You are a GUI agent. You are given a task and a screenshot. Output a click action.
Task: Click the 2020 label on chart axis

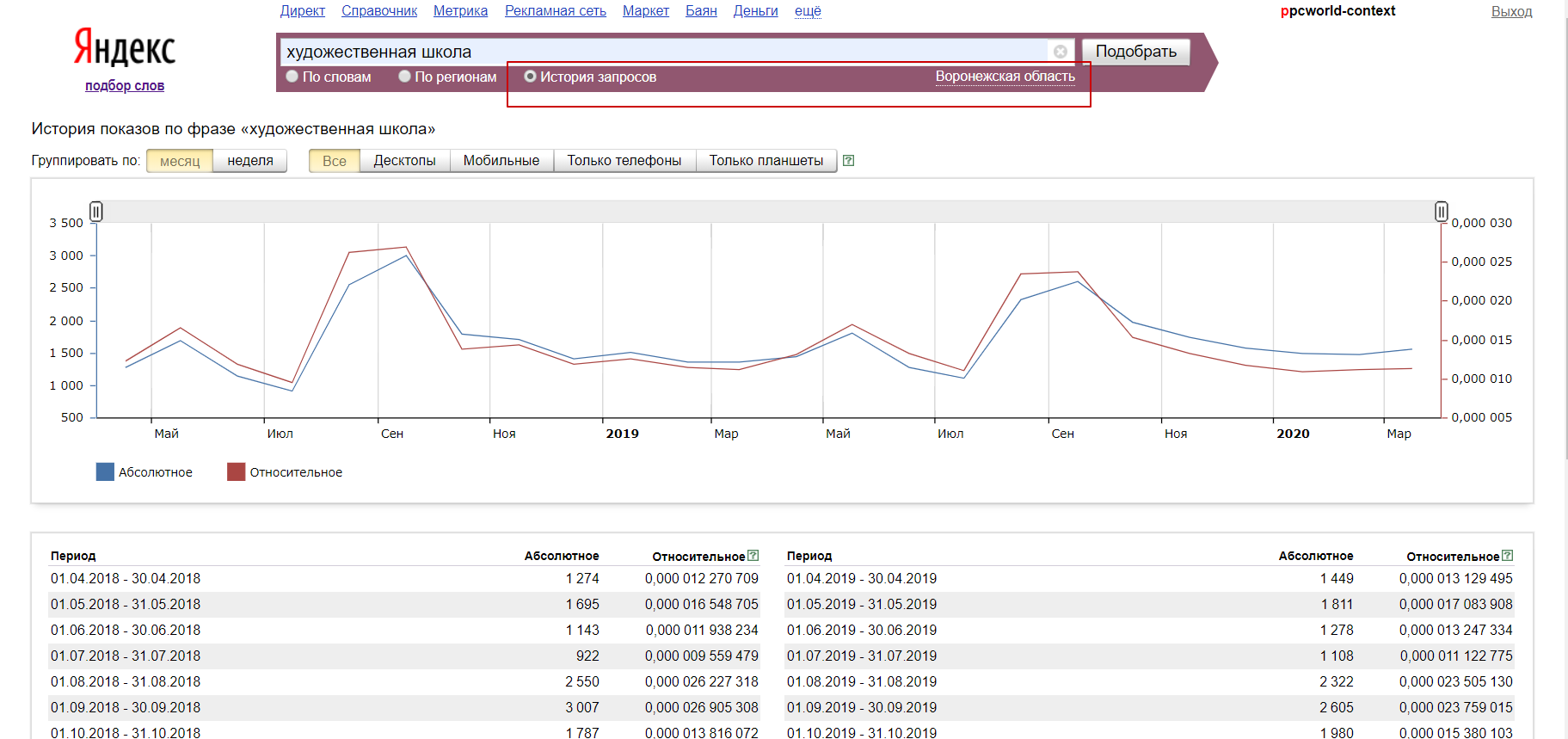(1293, 434)
